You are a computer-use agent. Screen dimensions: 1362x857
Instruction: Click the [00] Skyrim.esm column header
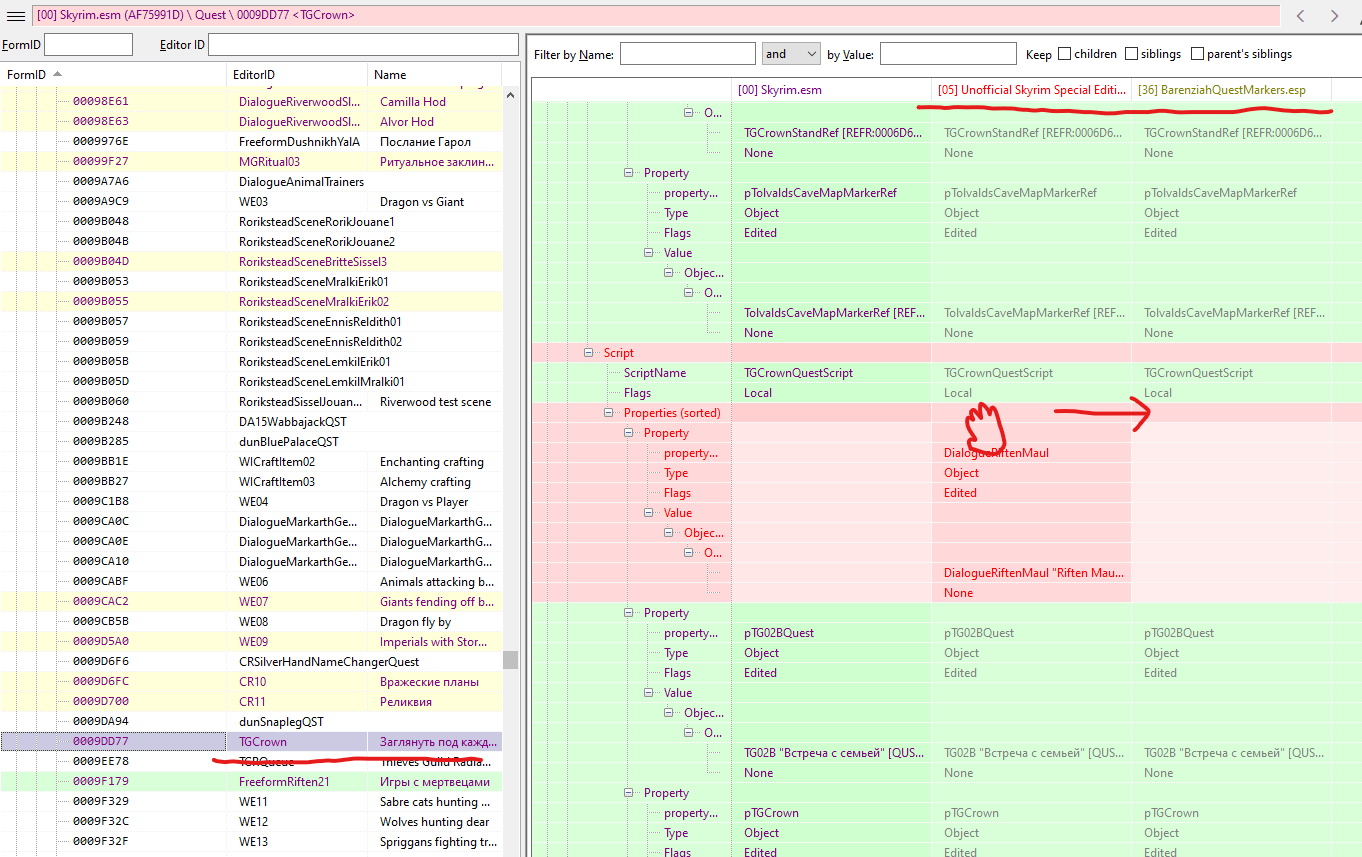coord(831,90)
